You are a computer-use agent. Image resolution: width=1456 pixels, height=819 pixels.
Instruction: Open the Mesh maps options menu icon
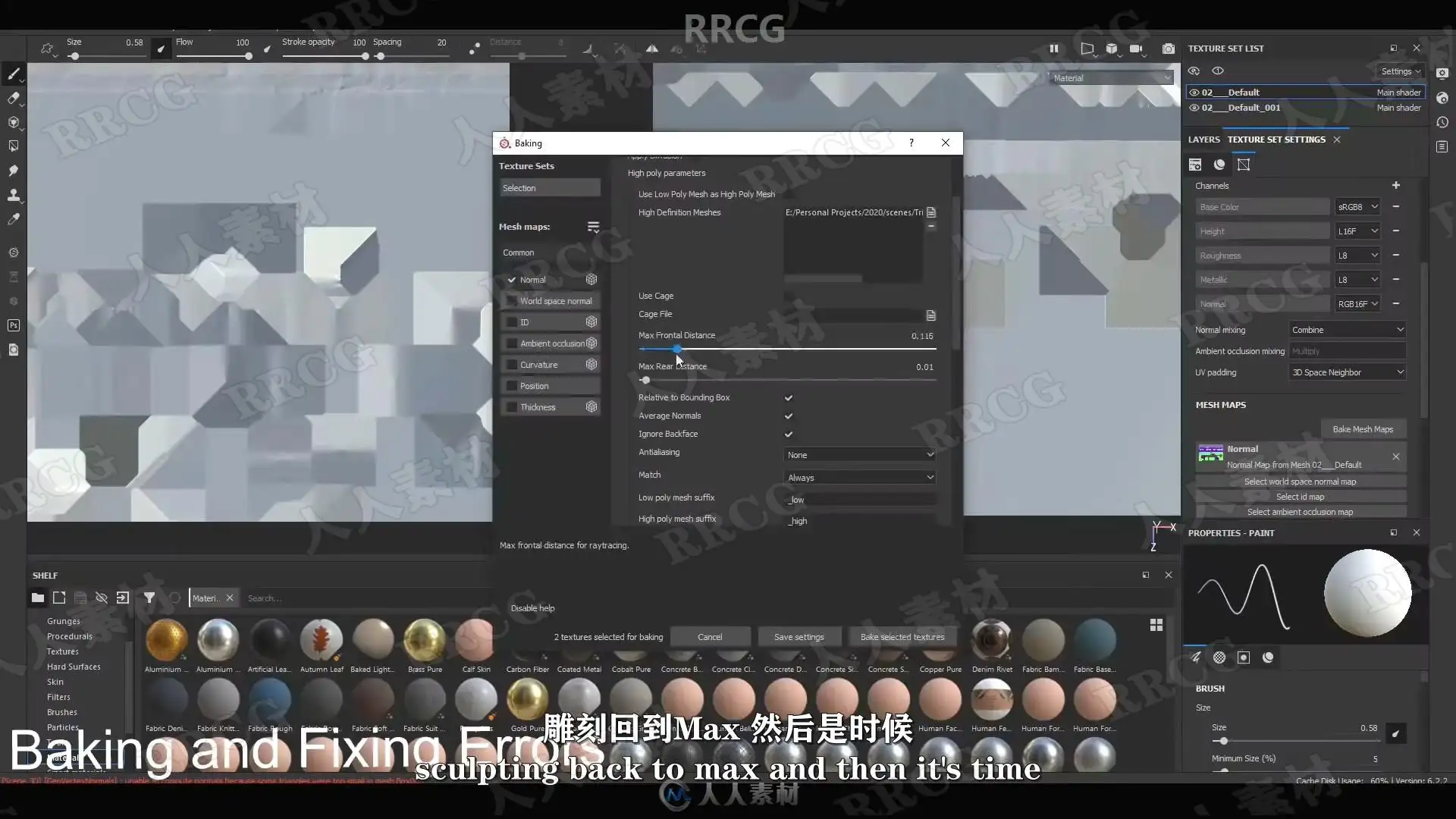tap(593, 227)
